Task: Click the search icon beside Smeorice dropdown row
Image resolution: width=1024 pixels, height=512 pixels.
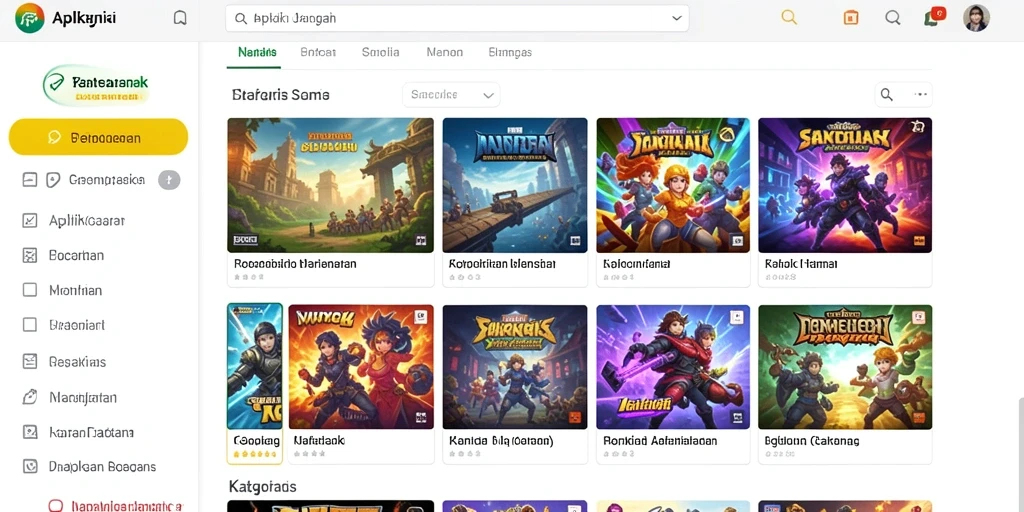Action: 887,95
